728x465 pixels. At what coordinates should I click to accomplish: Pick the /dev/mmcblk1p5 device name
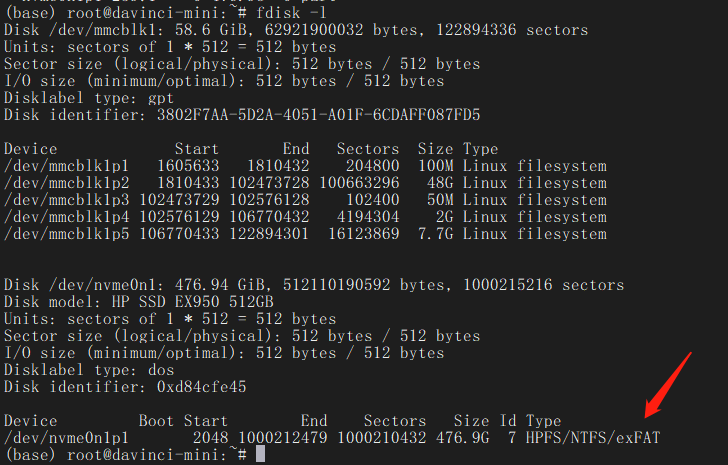(x=68, y=234)
